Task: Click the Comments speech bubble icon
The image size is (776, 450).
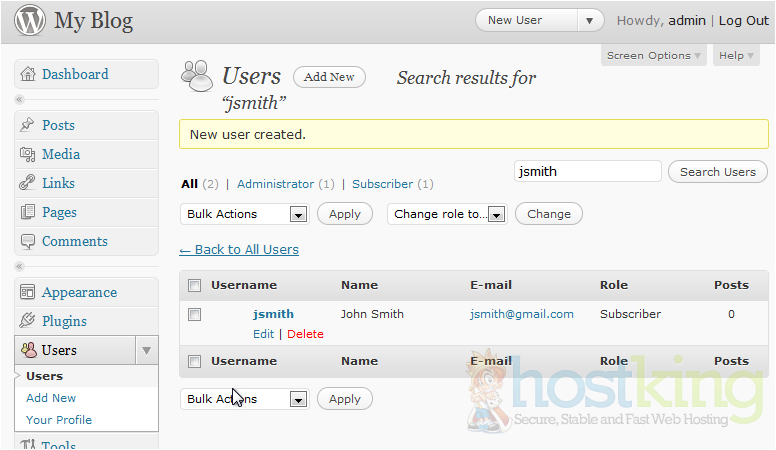Action: coord(28,241)
